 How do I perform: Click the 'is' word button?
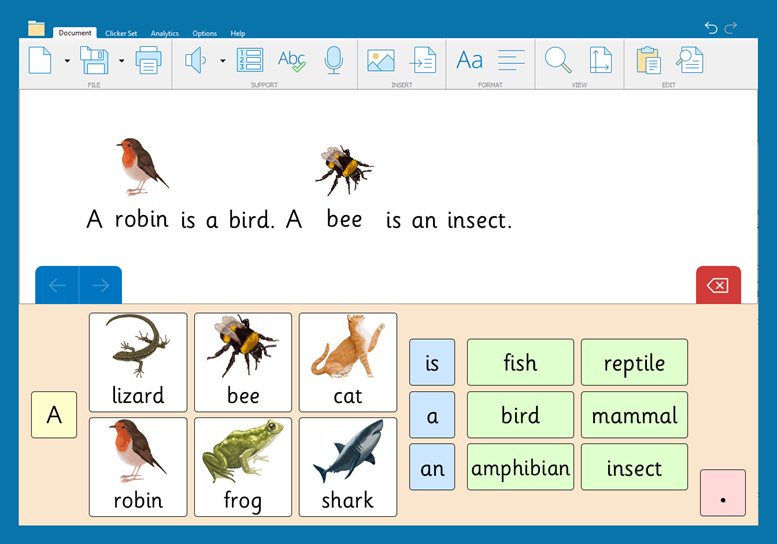[x=432, y=362]
